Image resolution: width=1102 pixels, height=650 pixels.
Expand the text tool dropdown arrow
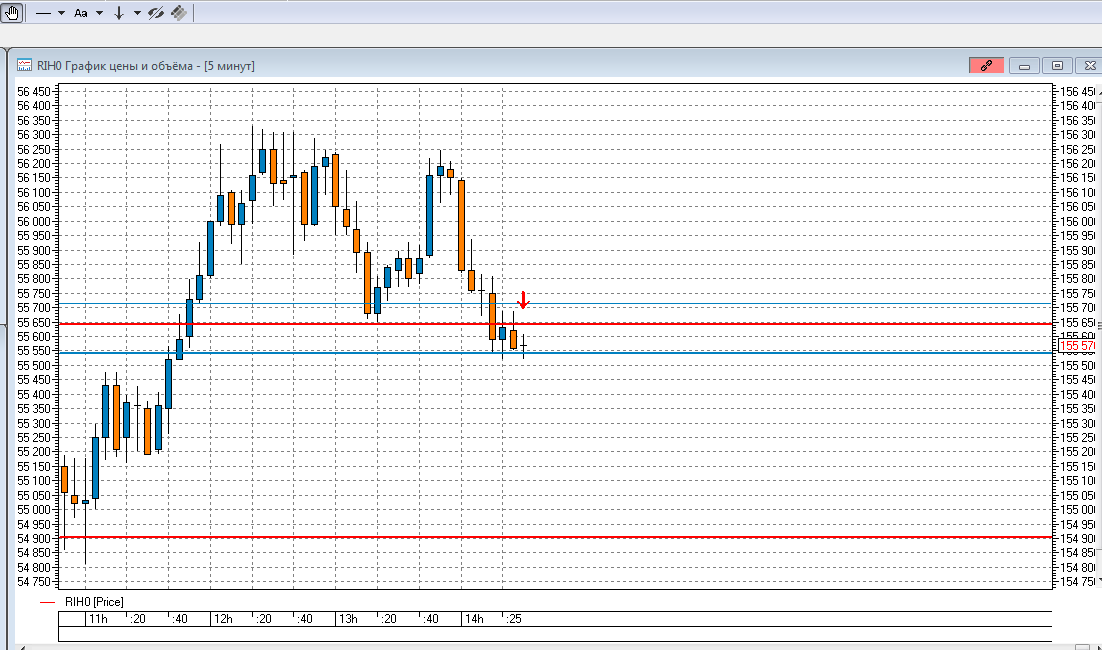coord(98,13)
